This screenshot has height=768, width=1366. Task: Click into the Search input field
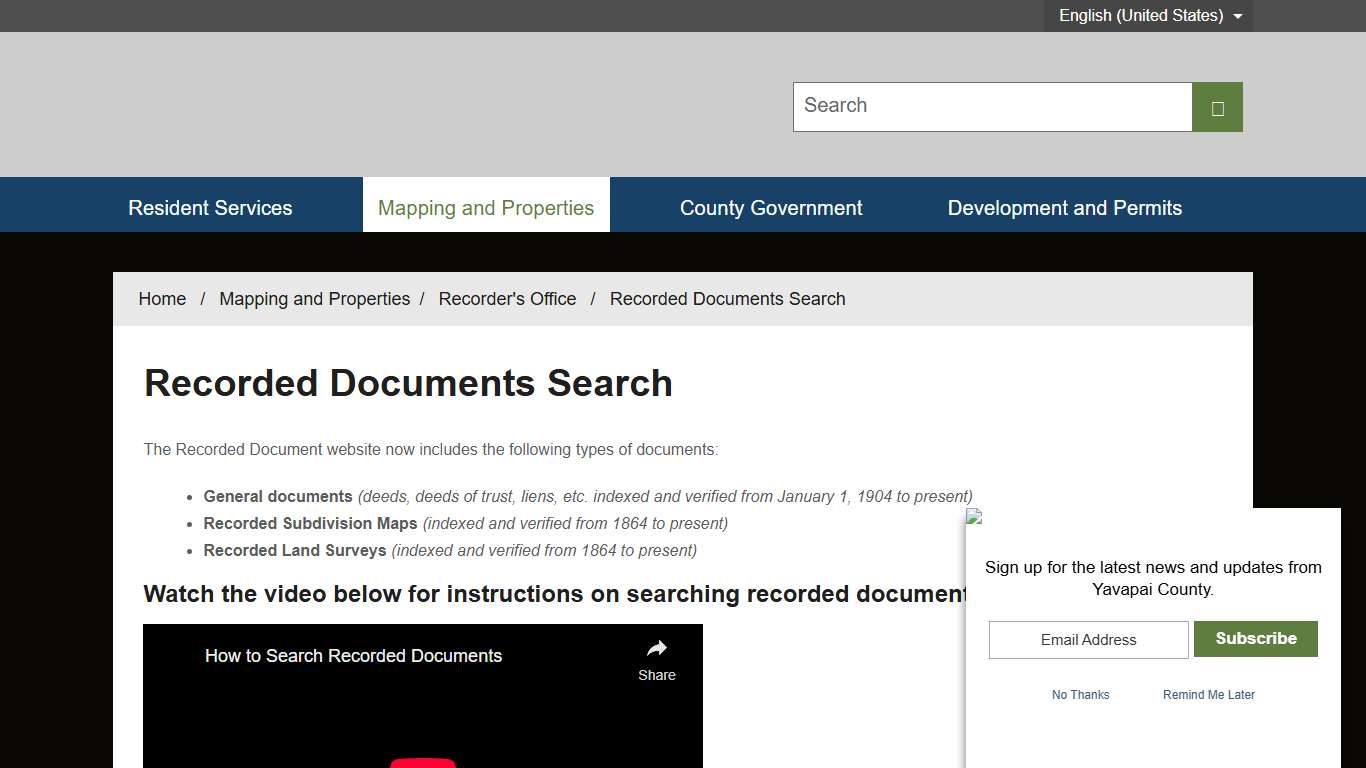click(990, 106)
